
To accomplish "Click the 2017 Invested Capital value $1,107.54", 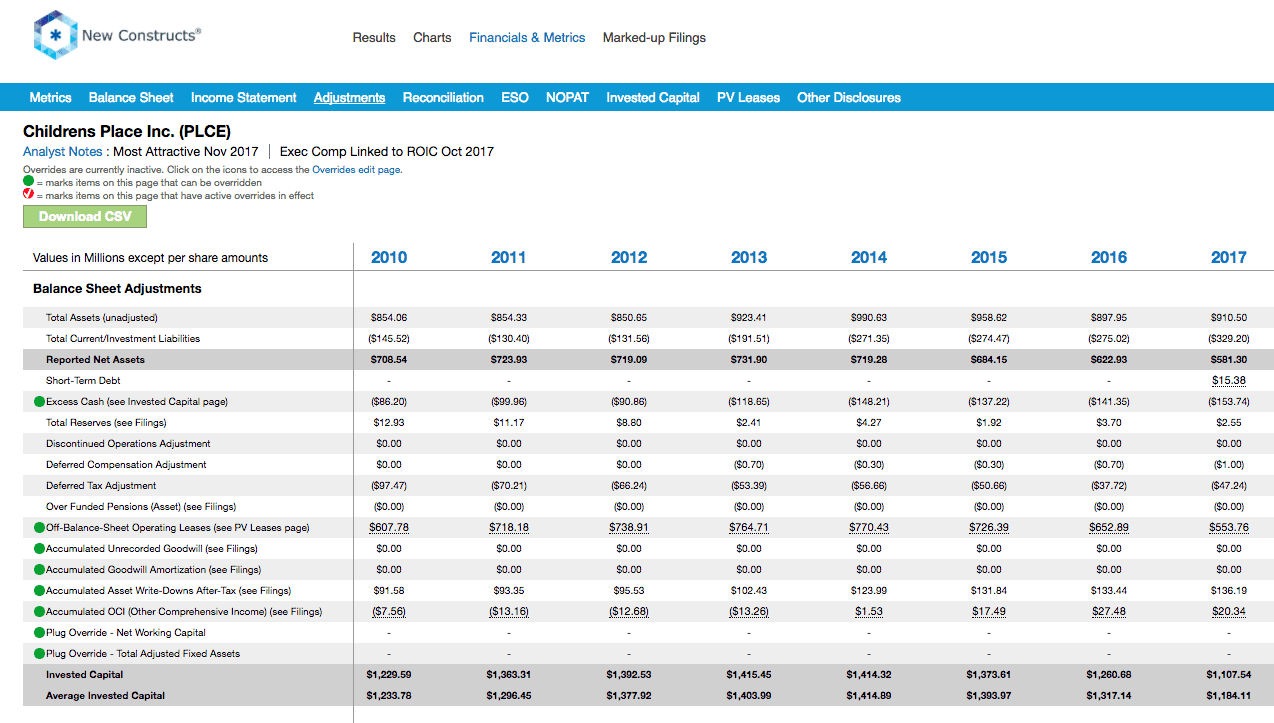I will coord(1229,675).
